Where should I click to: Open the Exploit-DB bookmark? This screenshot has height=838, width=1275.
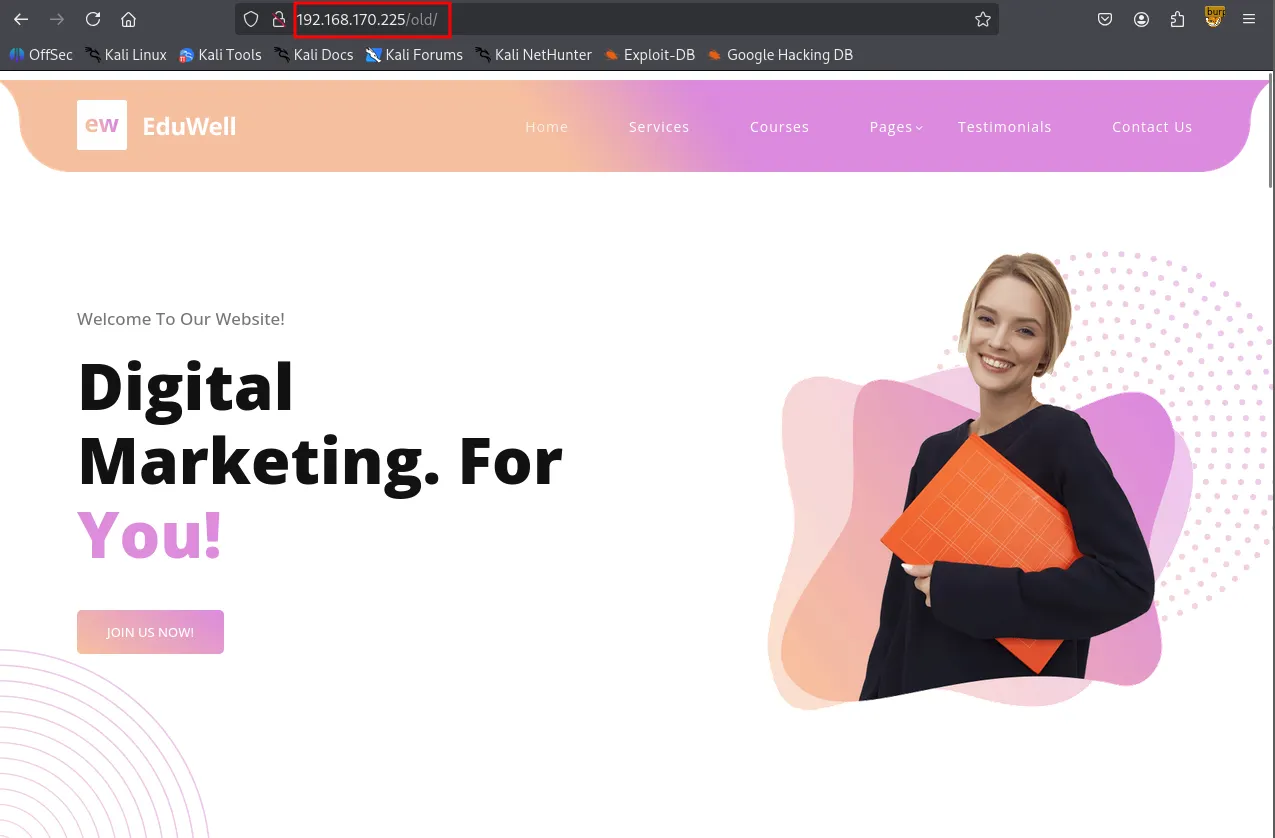click(x=649, y=55)
